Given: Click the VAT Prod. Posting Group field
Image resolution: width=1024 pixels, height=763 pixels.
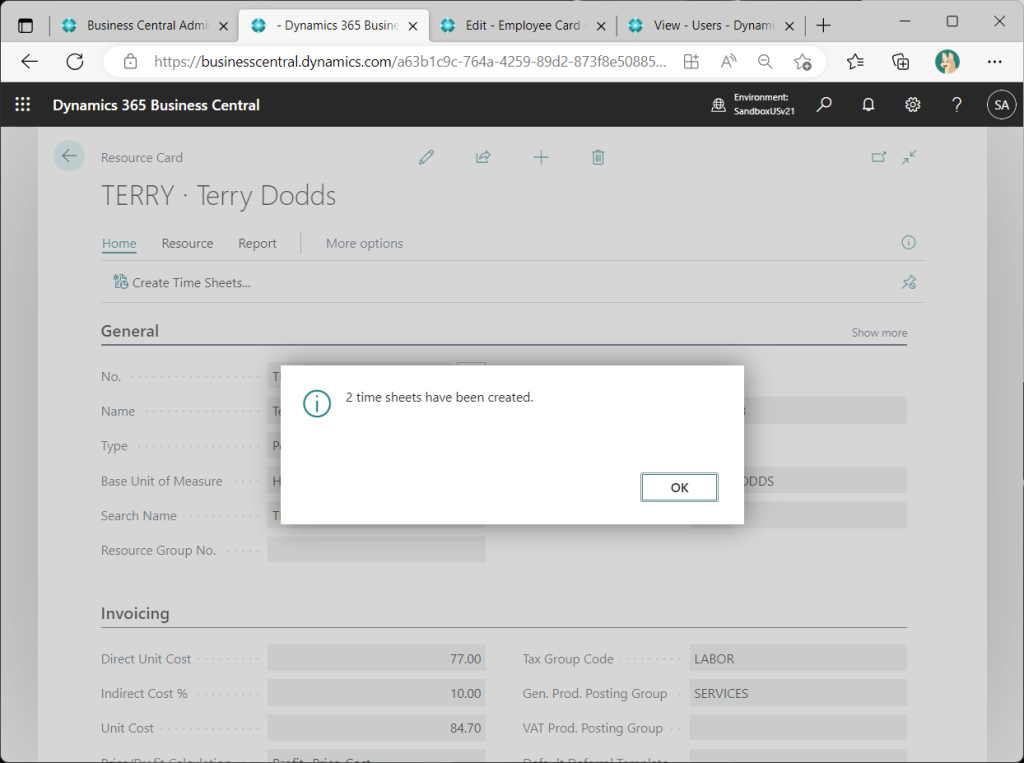Looking at the screenshot, I should (798, 728).
